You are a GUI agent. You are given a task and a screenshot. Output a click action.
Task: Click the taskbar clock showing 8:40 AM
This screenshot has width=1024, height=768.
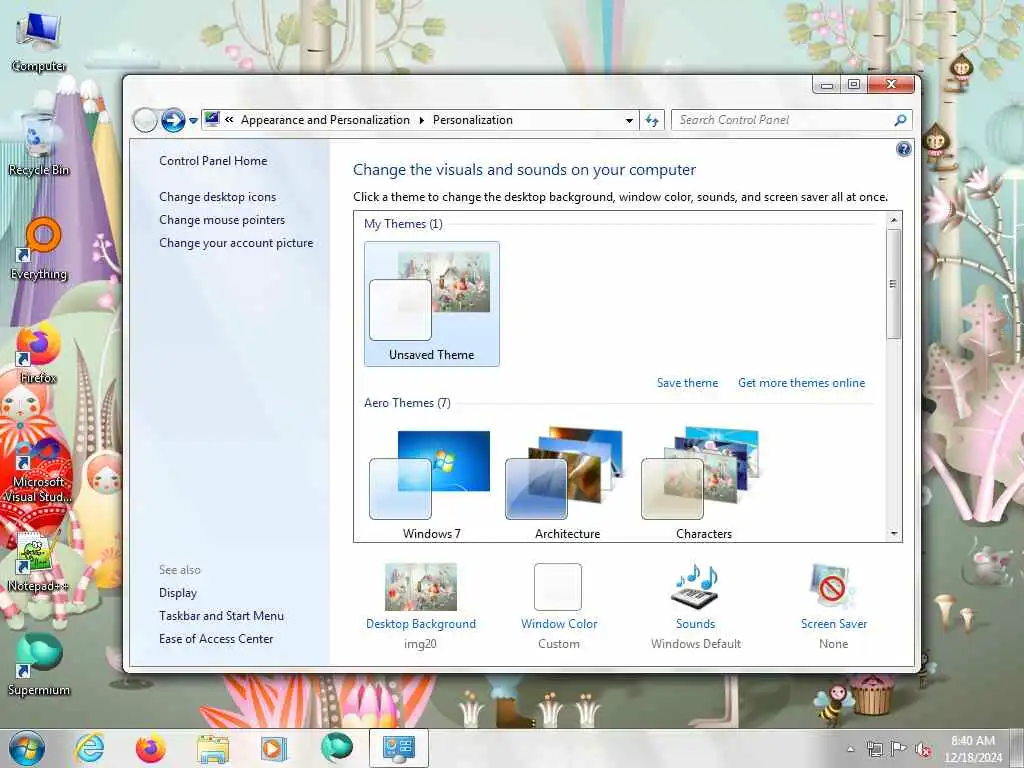coord(973,749)
